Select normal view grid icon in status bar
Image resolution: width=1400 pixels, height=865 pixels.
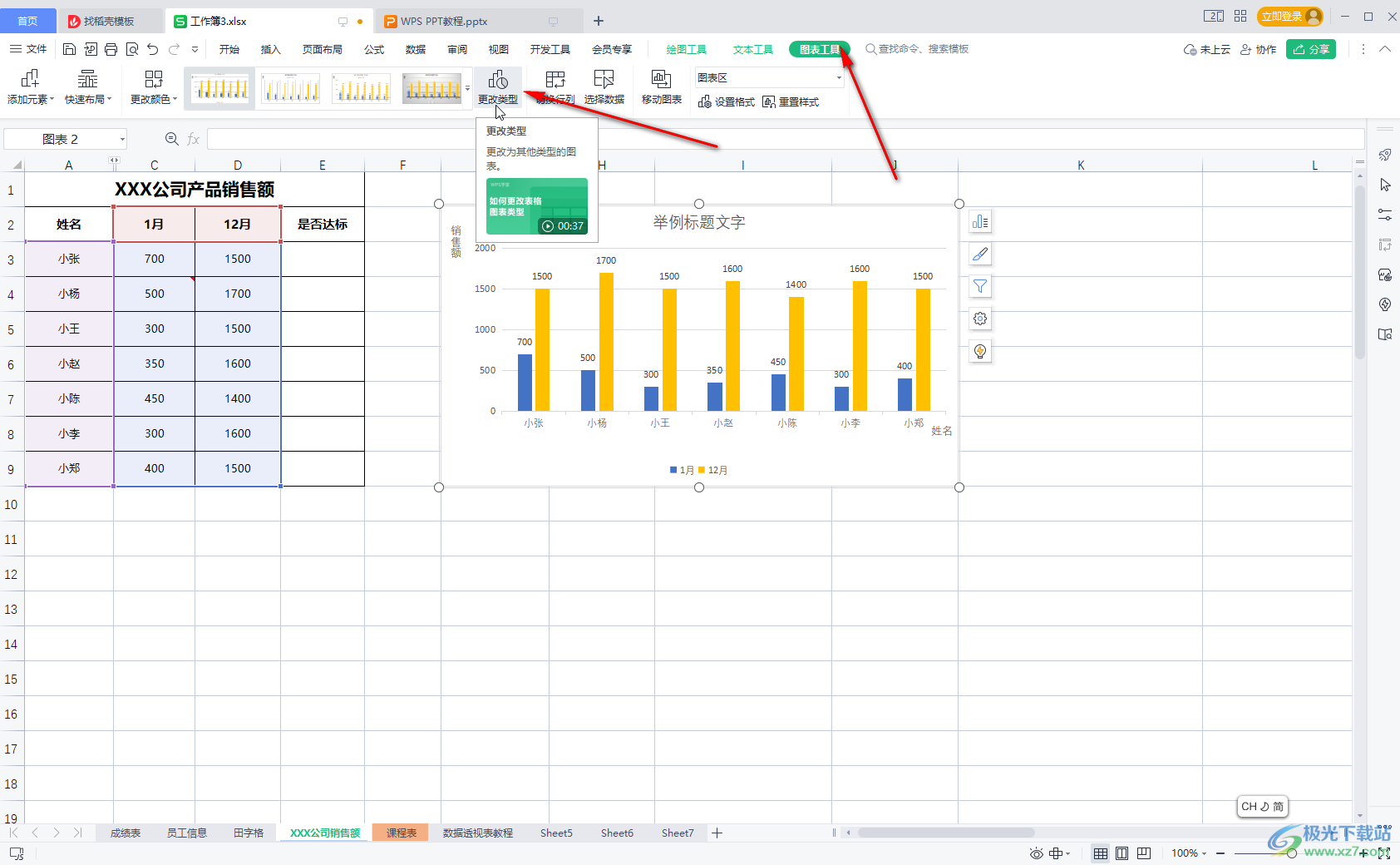[1100, 853]
